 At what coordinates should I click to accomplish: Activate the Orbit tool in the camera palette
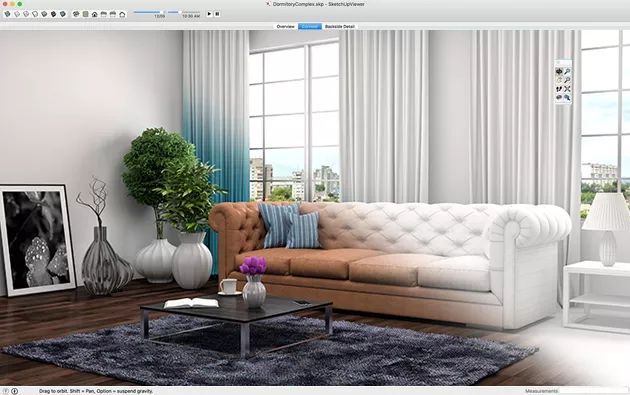coord(559,72)
